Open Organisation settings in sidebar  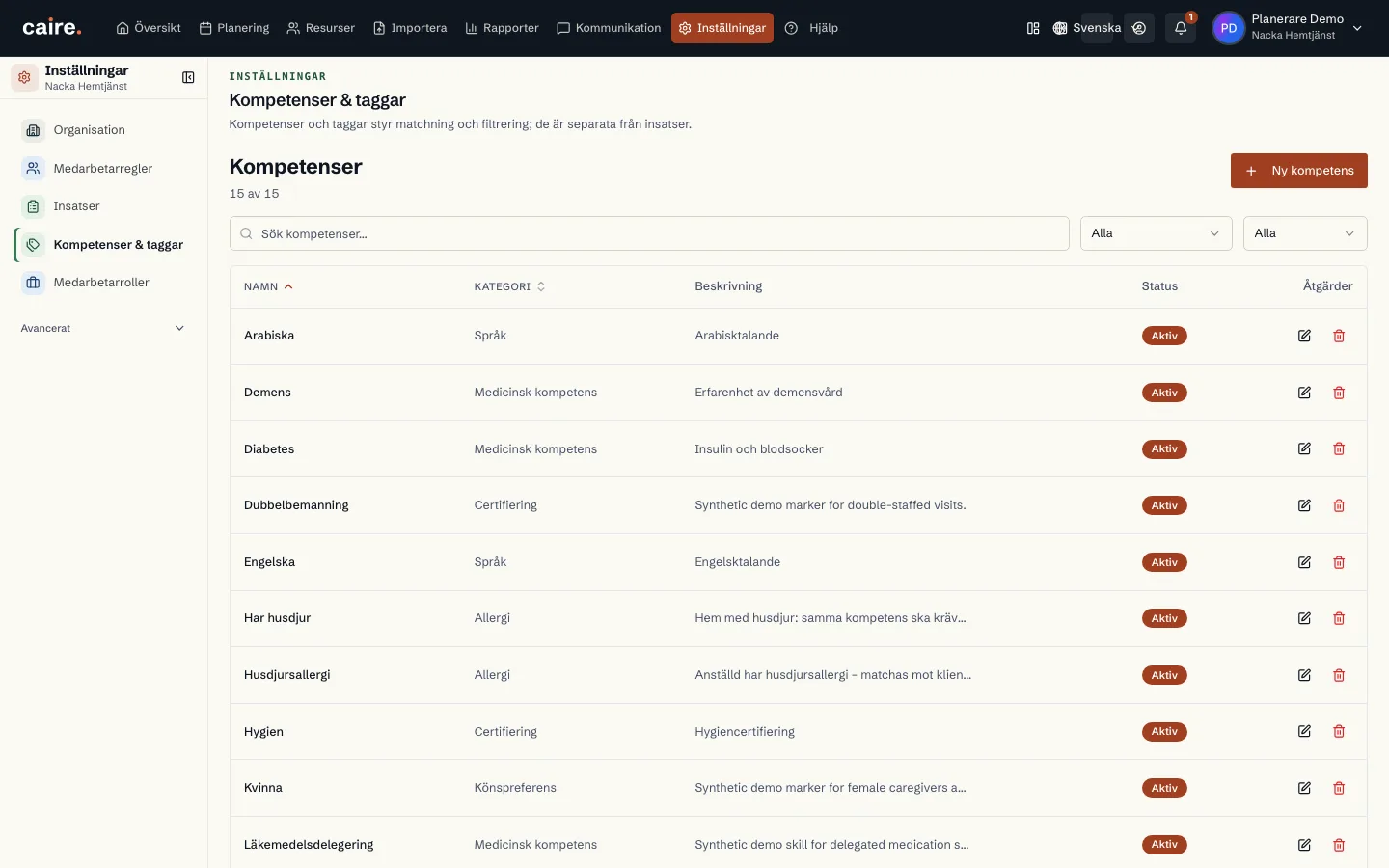click(x=103, y=130)
